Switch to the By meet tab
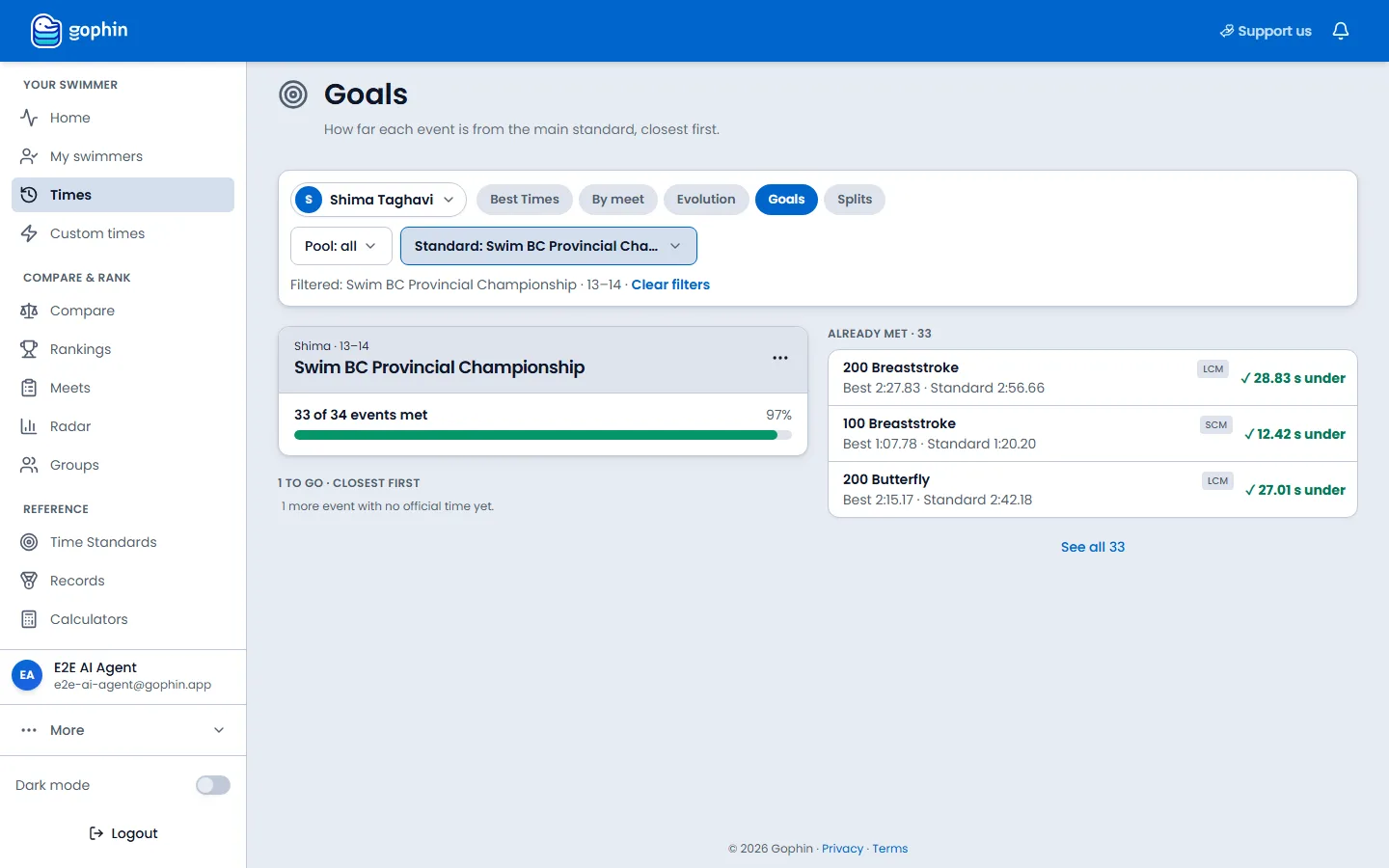Image resolution: width=1389 pixels, height=868 pixels. point(618,200)
